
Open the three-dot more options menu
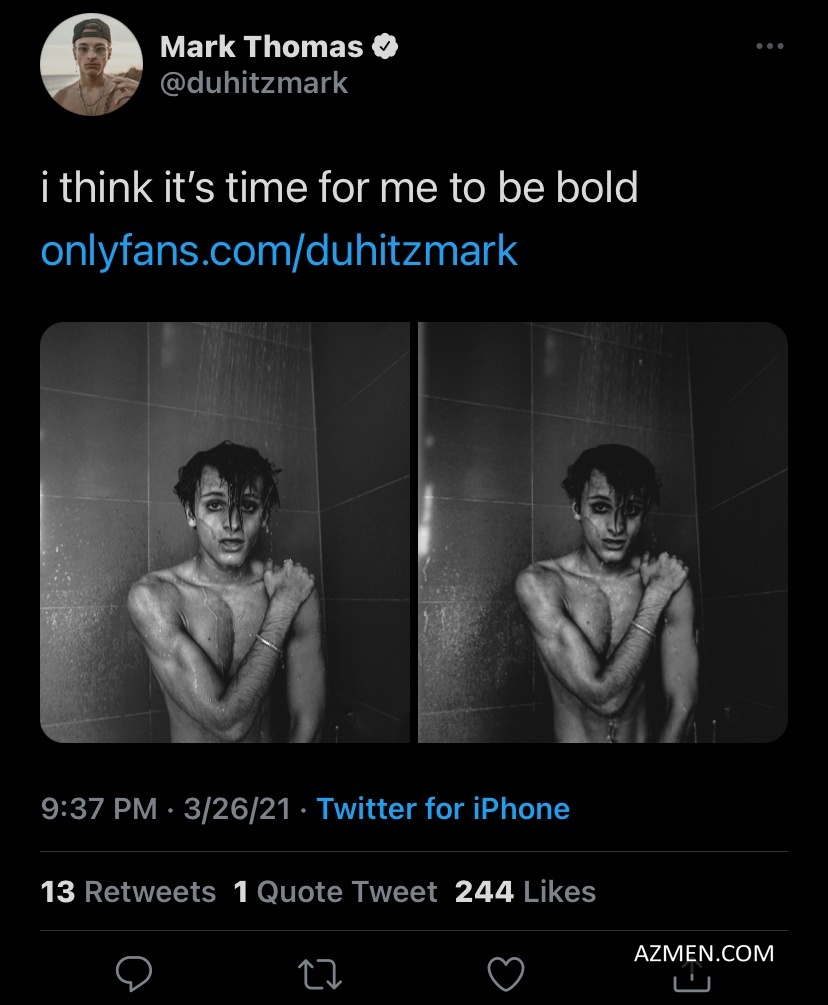(x=769, y=46)
